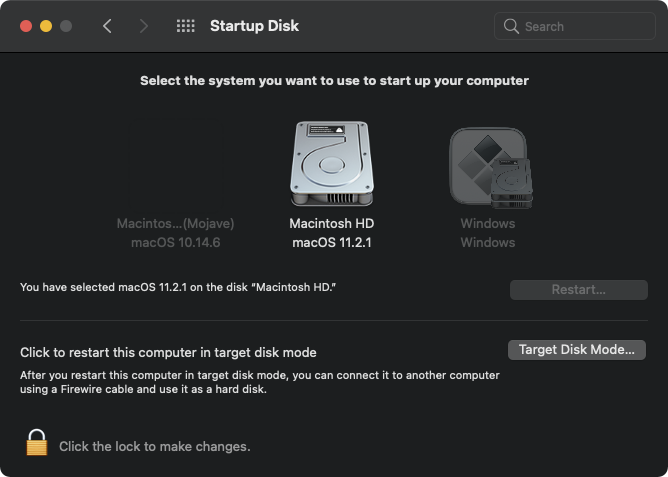
Task: Click the 'macOS 10.14.6' label
Action: point(176,242)
